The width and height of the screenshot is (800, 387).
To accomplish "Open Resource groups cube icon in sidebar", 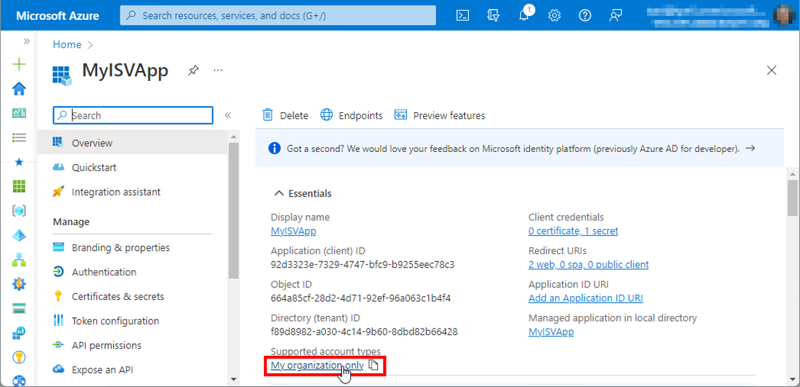I will tap(19, 211).
